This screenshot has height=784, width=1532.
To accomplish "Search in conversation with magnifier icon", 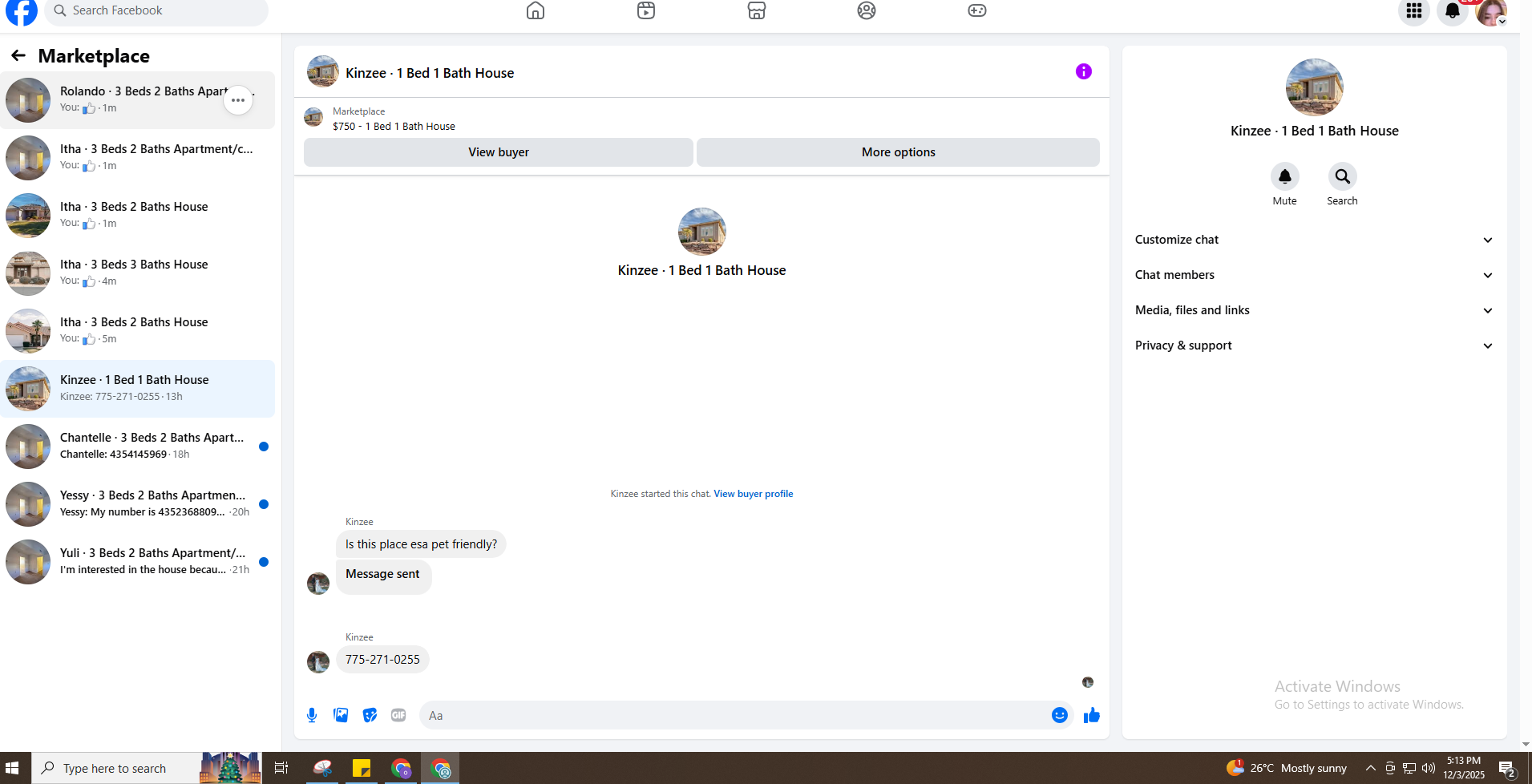I will tap(1343, 176).
